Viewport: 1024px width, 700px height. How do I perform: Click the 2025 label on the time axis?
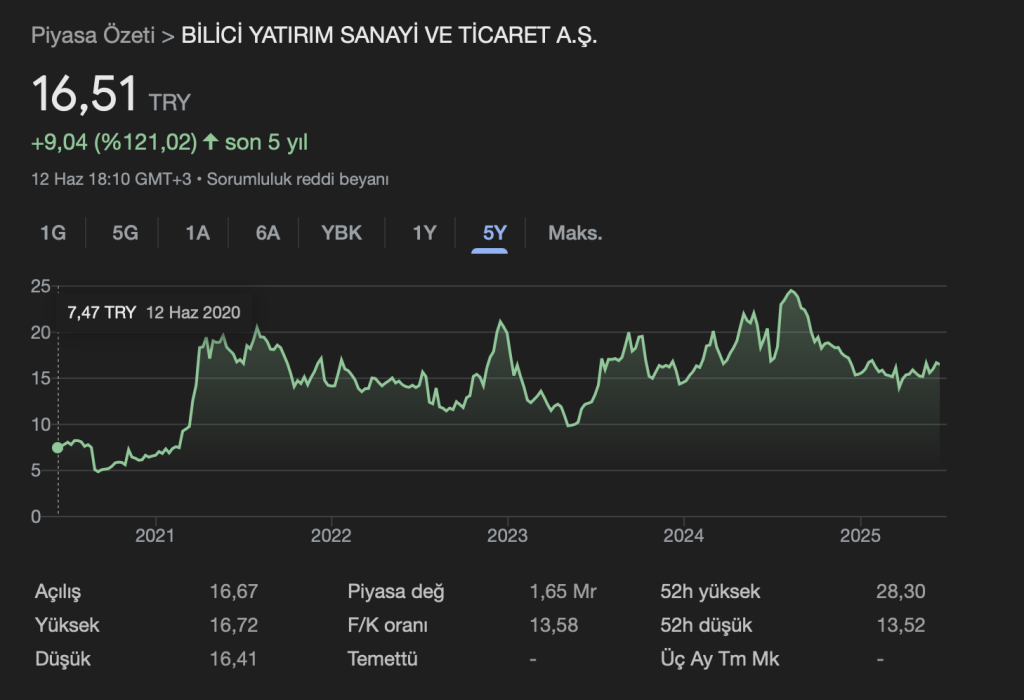[x=859, y=536]
